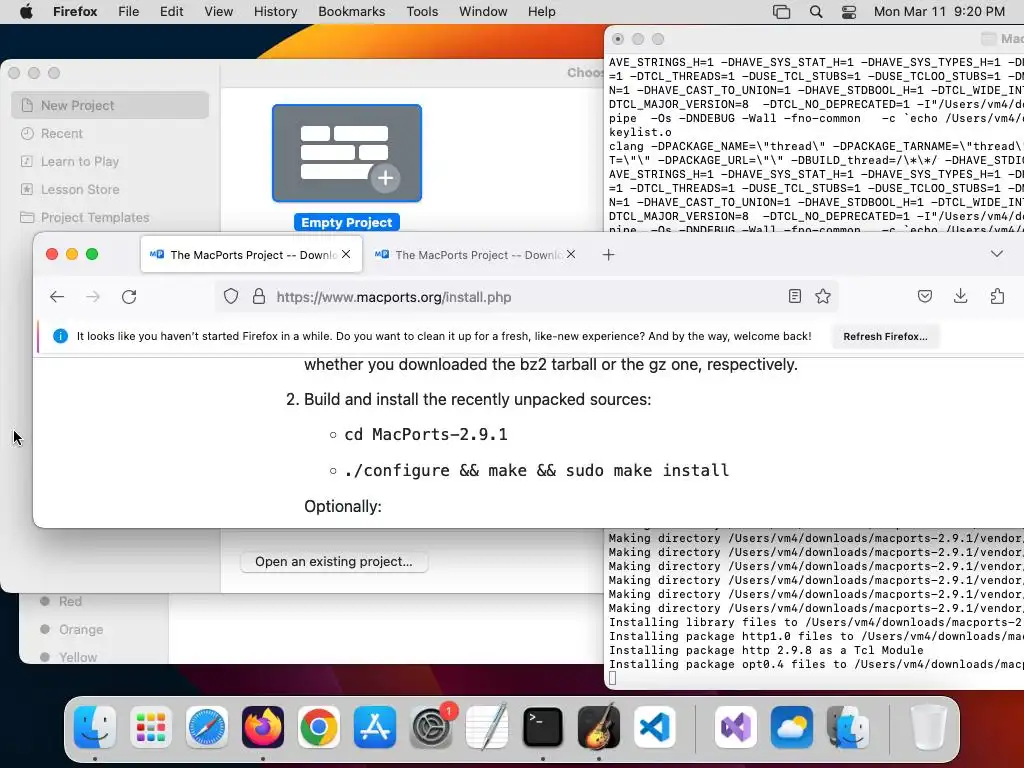Viewport: 1024px width, 768px height.
Task: Launch Visual Studio from the Dock
Action: coord(736,727)
